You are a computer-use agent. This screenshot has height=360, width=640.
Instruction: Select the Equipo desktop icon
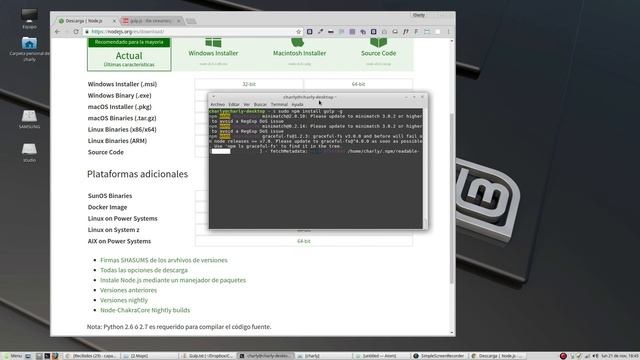coord(29,18)
